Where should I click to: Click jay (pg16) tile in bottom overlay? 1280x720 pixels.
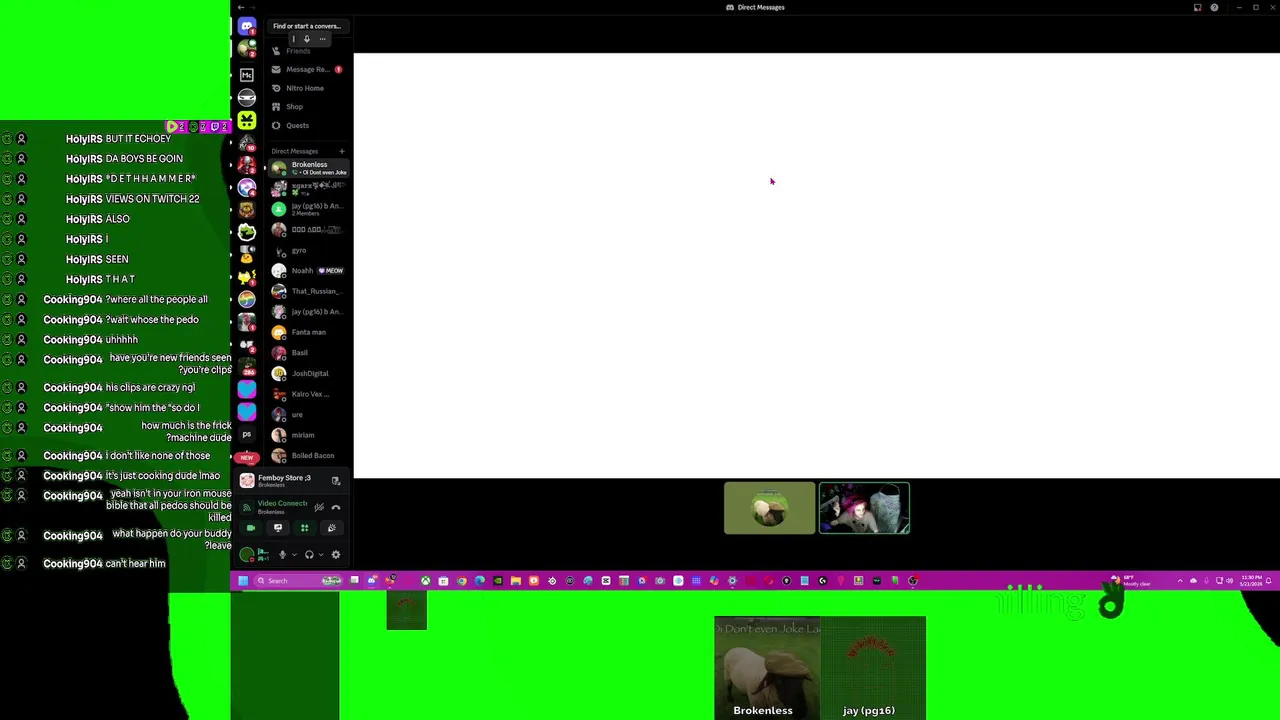point(873,668)
